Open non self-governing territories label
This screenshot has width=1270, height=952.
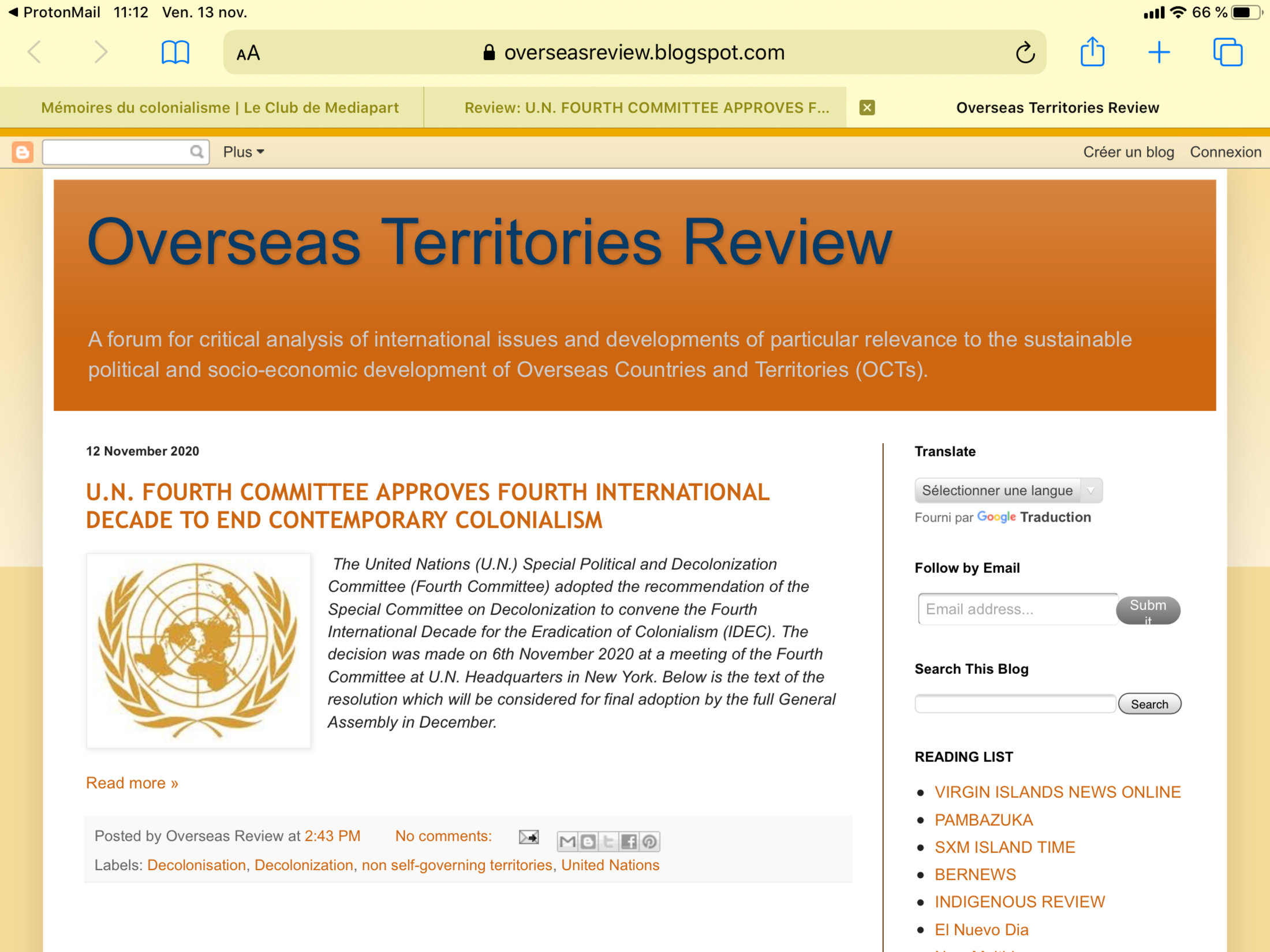coord(457,865)
